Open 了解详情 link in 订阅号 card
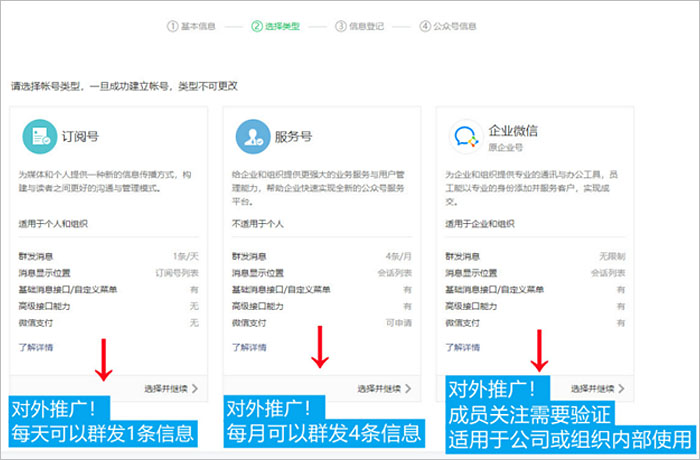700x460 pixels. [x=36, y=347]
